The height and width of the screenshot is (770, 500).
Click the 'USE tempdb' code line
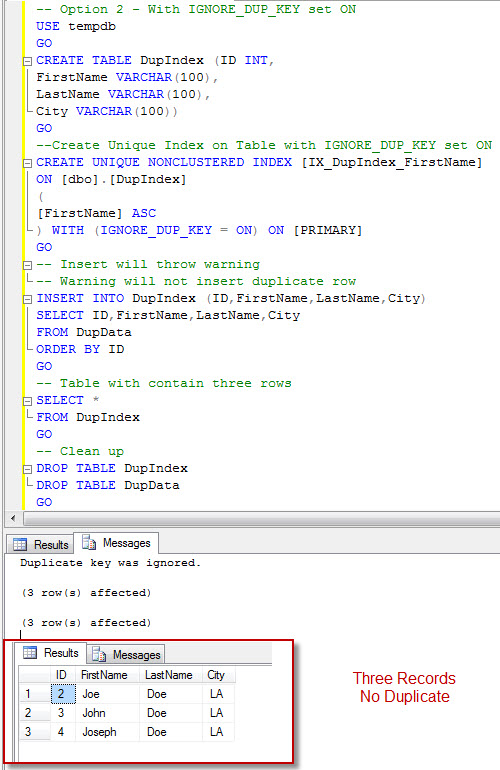tap(76, 27)
